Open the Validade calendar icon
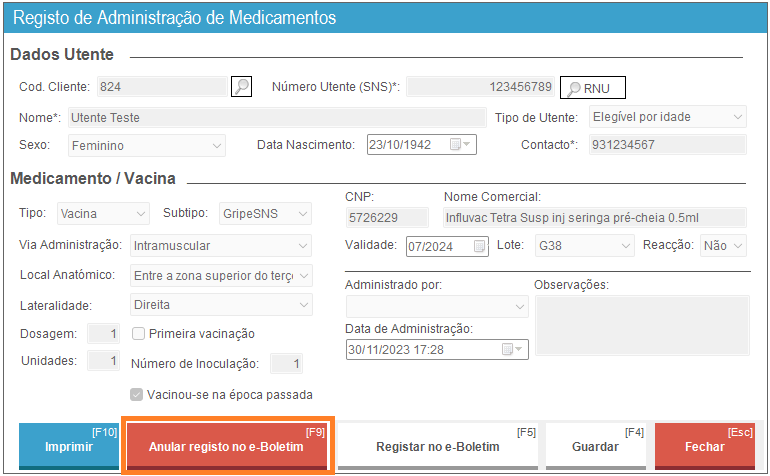 pyautogui.click(x=480, y=245)
